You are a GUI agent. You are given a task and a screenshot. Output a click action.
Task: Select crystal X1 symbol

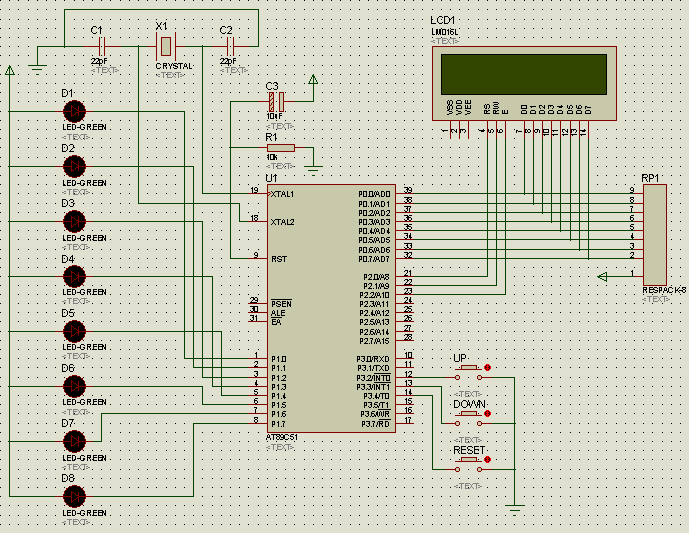pos(166,46)
